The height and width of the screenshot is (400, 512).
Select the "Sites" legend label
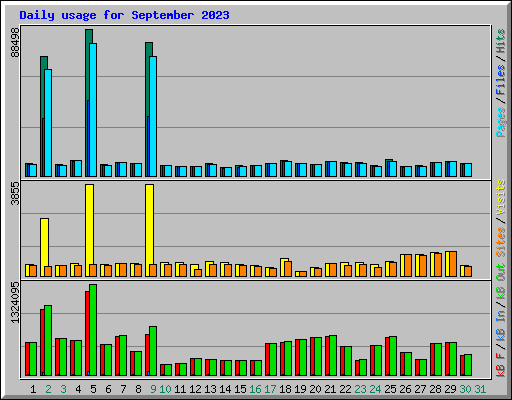coord(501,242)
